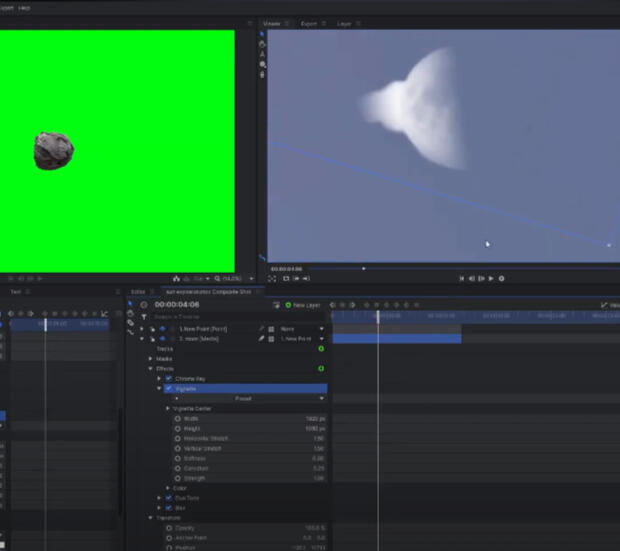Screen dimensions: 620x551
Task: Click the New Layer button
Action: pos(303,305)
